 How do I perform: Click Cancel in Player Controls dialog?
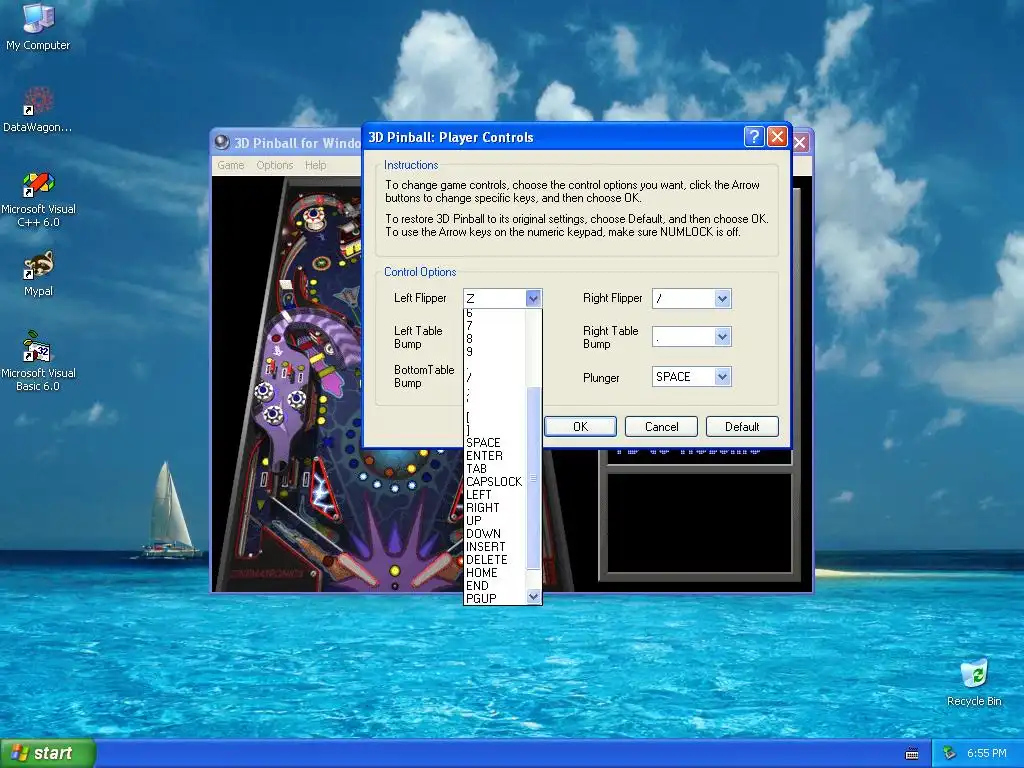[x=661, y=426]
